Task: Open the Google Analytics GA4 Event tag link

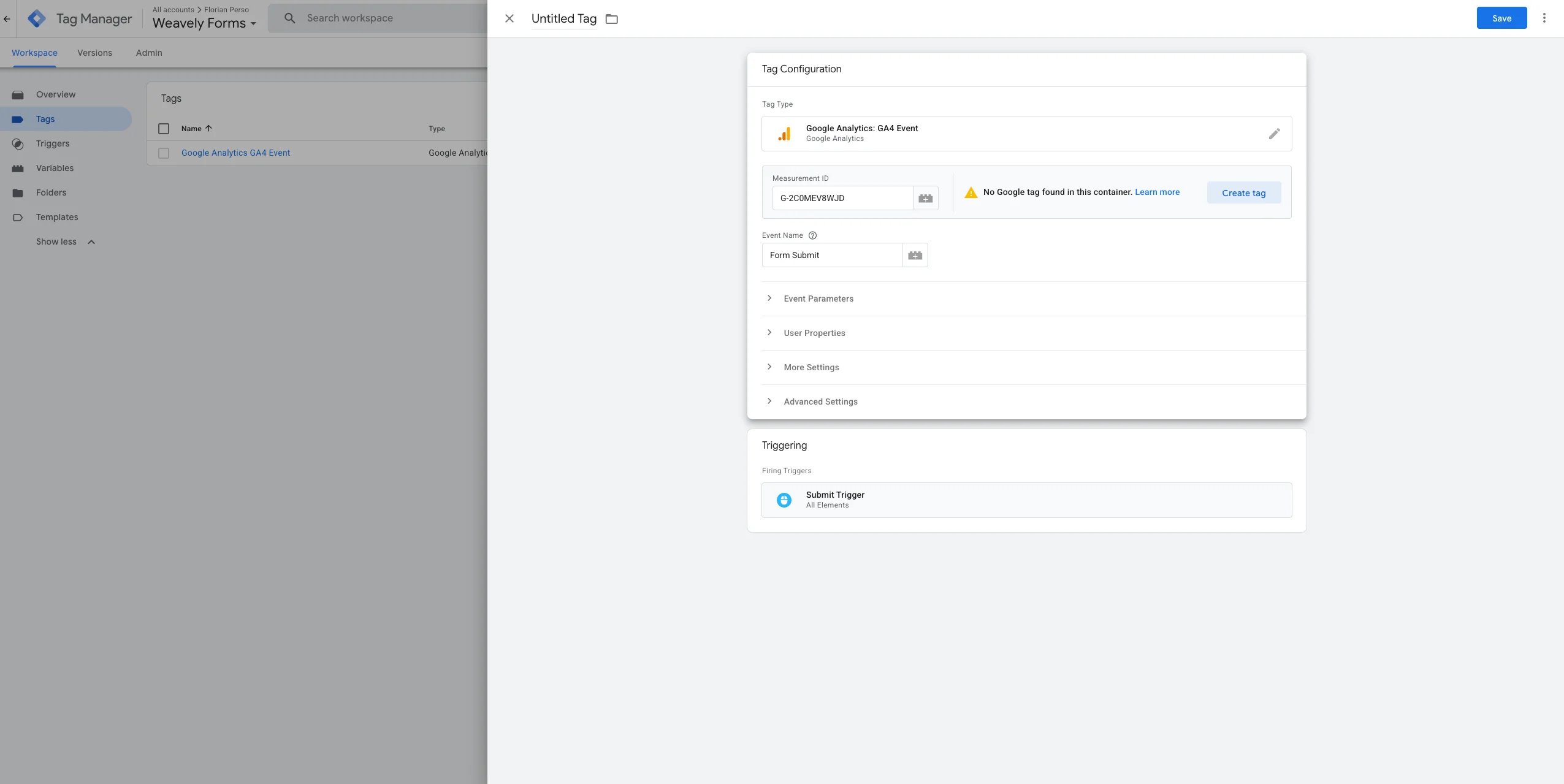Action: pyautogui.click(x=235, y=153)
